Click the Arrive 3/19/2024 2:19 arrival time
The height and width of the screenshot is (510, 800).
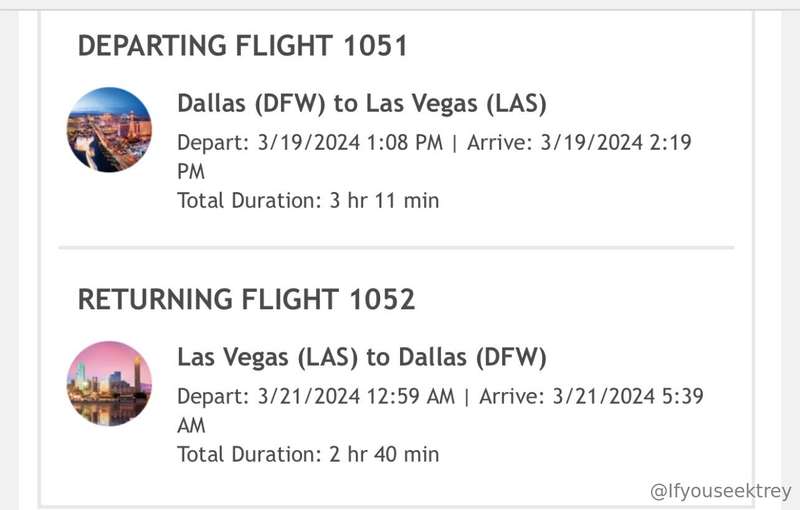click(x=579, y=142)
